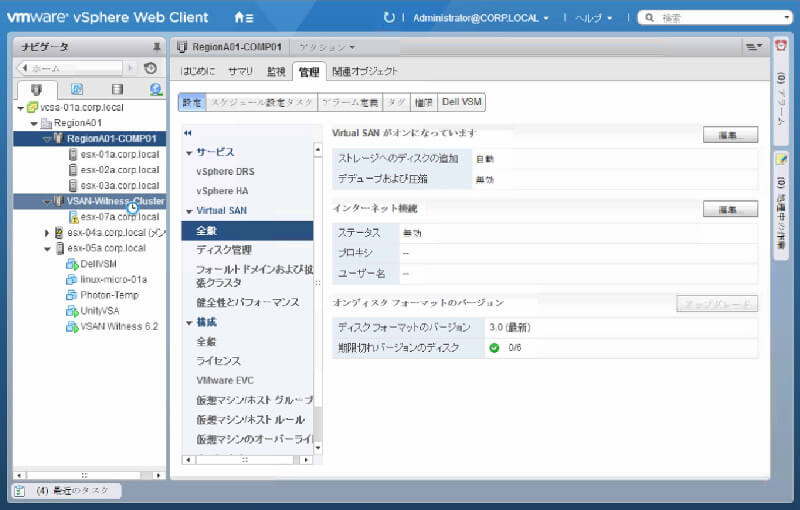
Task: Open the alarms panel icon on right sidebar
Action: tap(781, 46)
